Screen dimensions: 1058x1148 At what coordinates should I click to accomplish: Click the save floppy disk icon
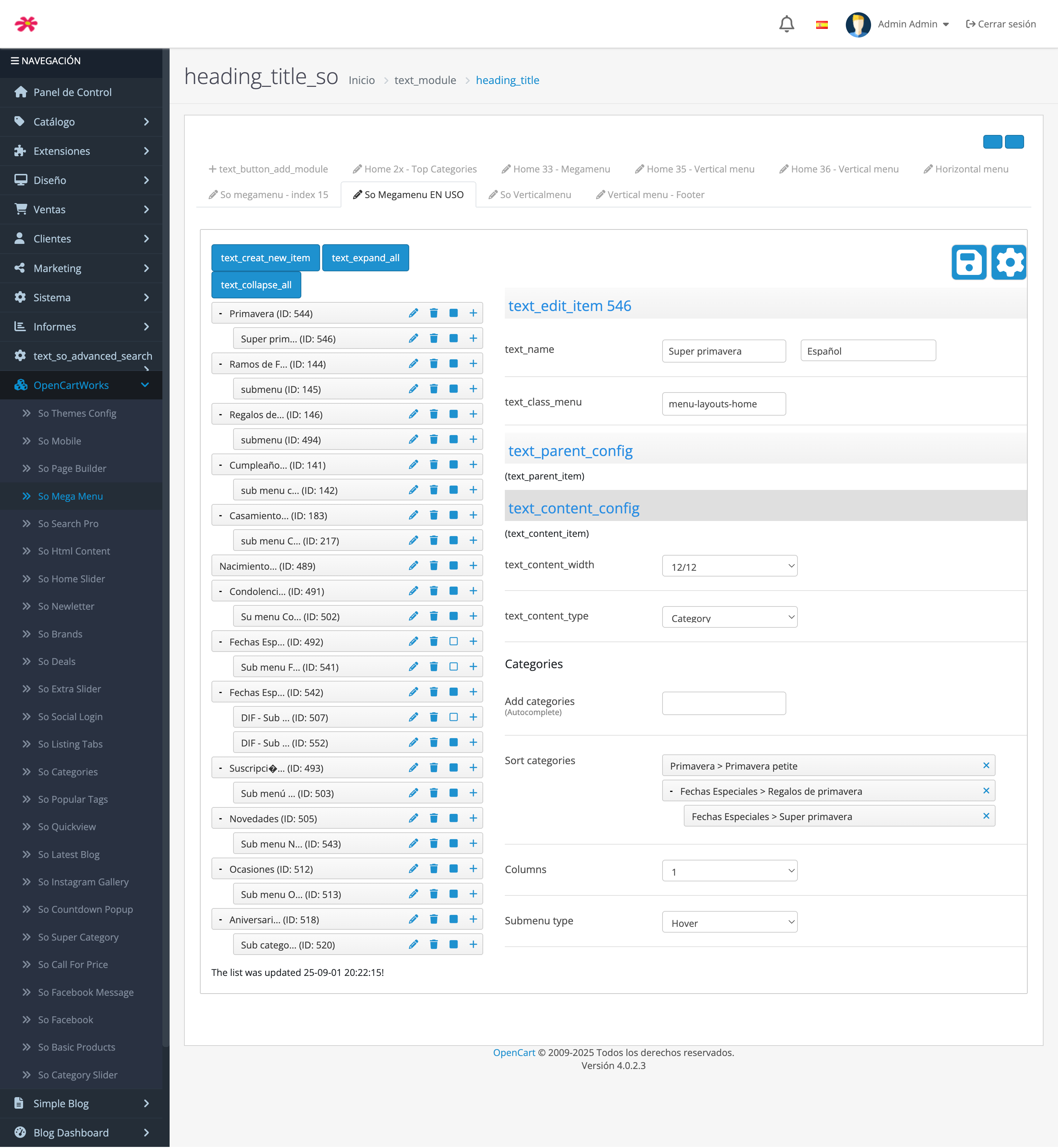969,263
